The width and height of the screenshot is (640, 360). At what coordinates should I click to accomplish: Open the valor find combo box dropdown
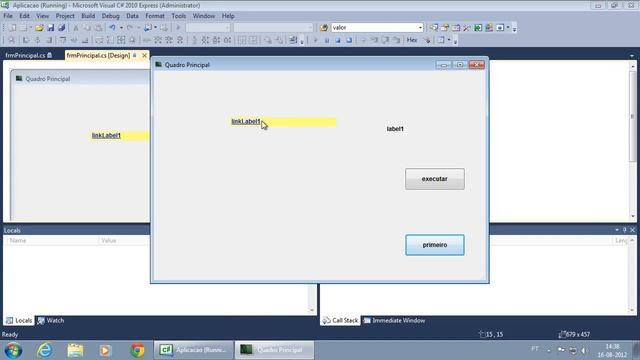[x=420, y=28]
